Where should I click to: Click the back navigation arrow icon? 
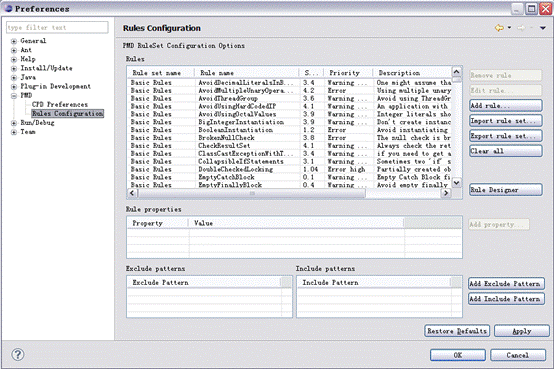[x=499, y=28]
